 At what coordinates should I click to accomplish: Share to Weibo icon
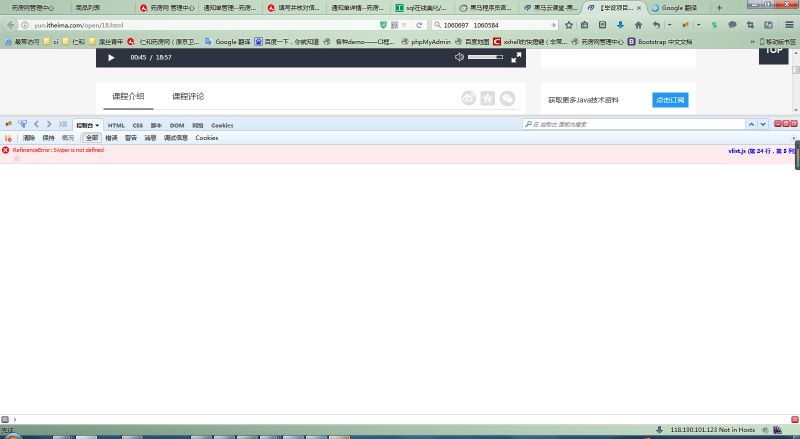click(x=468, y=98)
